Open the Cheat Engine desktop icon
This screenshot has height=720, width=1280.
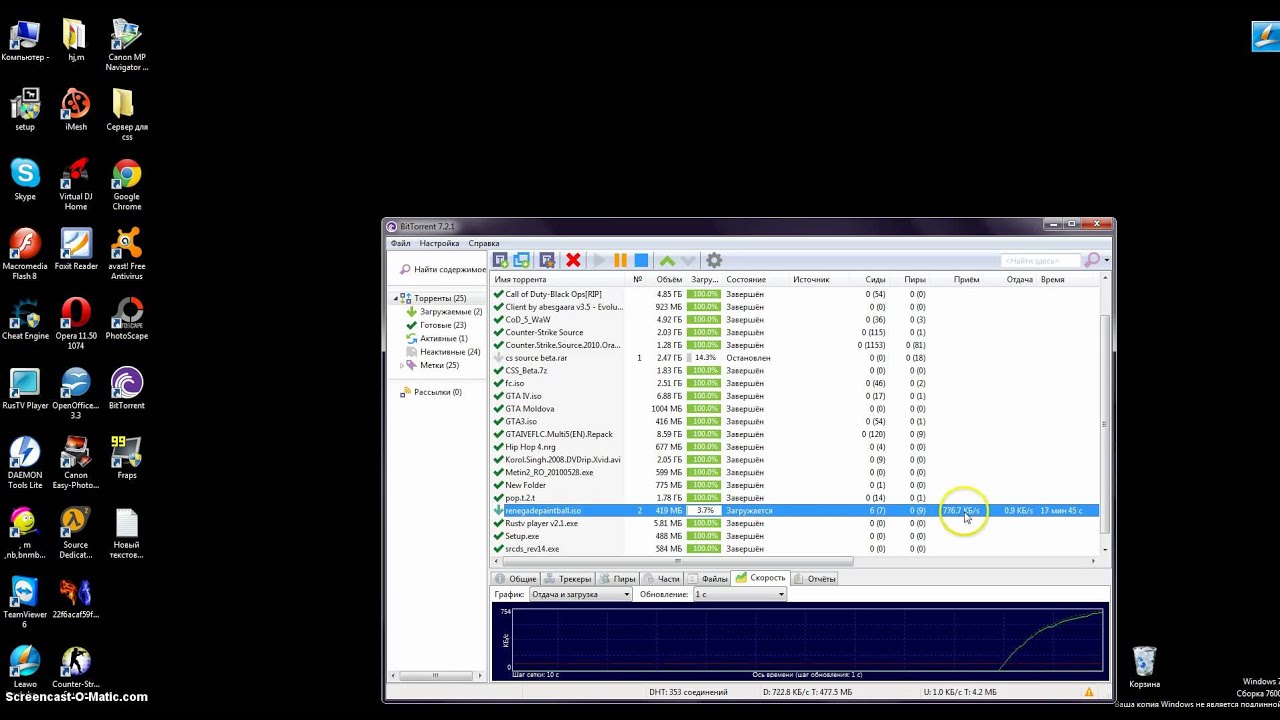pyautogui.click(x=25, y=319)
